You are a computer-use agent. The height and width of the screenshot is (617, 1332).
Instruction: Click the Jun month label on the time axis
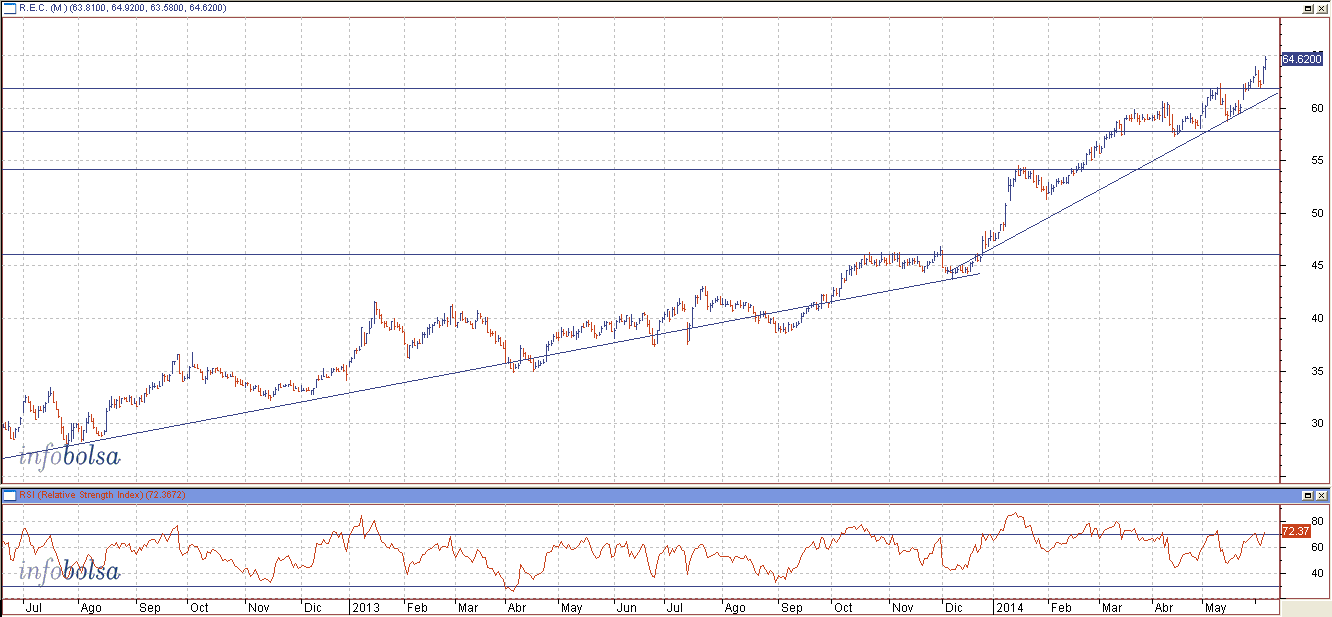[626, 607]
